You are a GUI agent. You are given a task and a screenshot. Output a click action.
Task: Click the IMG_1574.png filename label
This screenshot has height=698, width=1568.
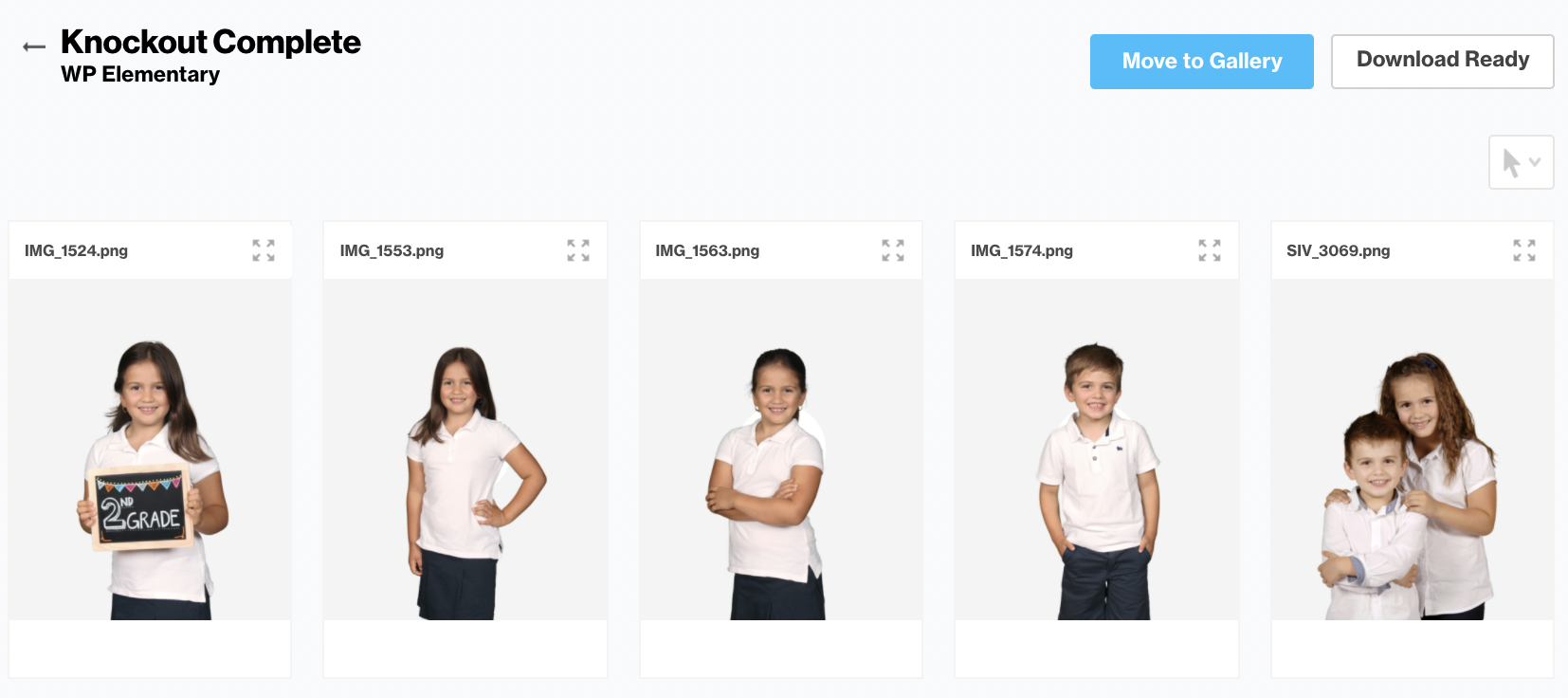(x=1022, y=250)
